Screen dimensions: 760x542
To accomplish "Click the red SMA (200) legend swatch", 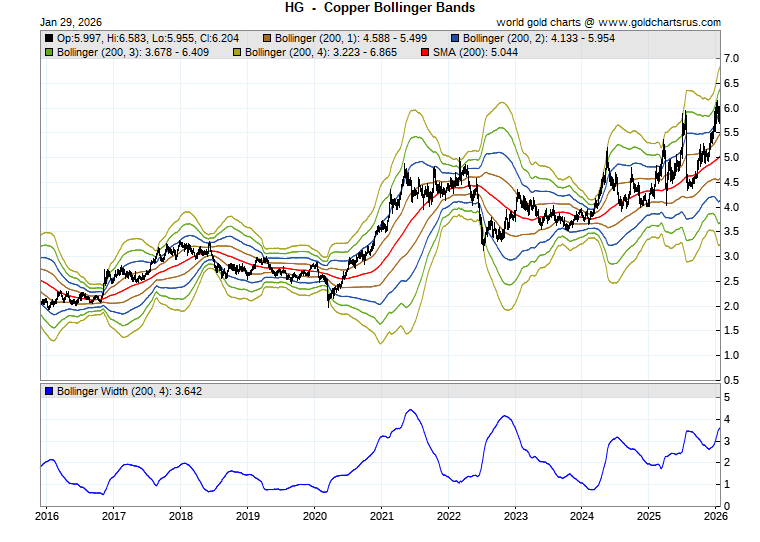I will 426,52.
